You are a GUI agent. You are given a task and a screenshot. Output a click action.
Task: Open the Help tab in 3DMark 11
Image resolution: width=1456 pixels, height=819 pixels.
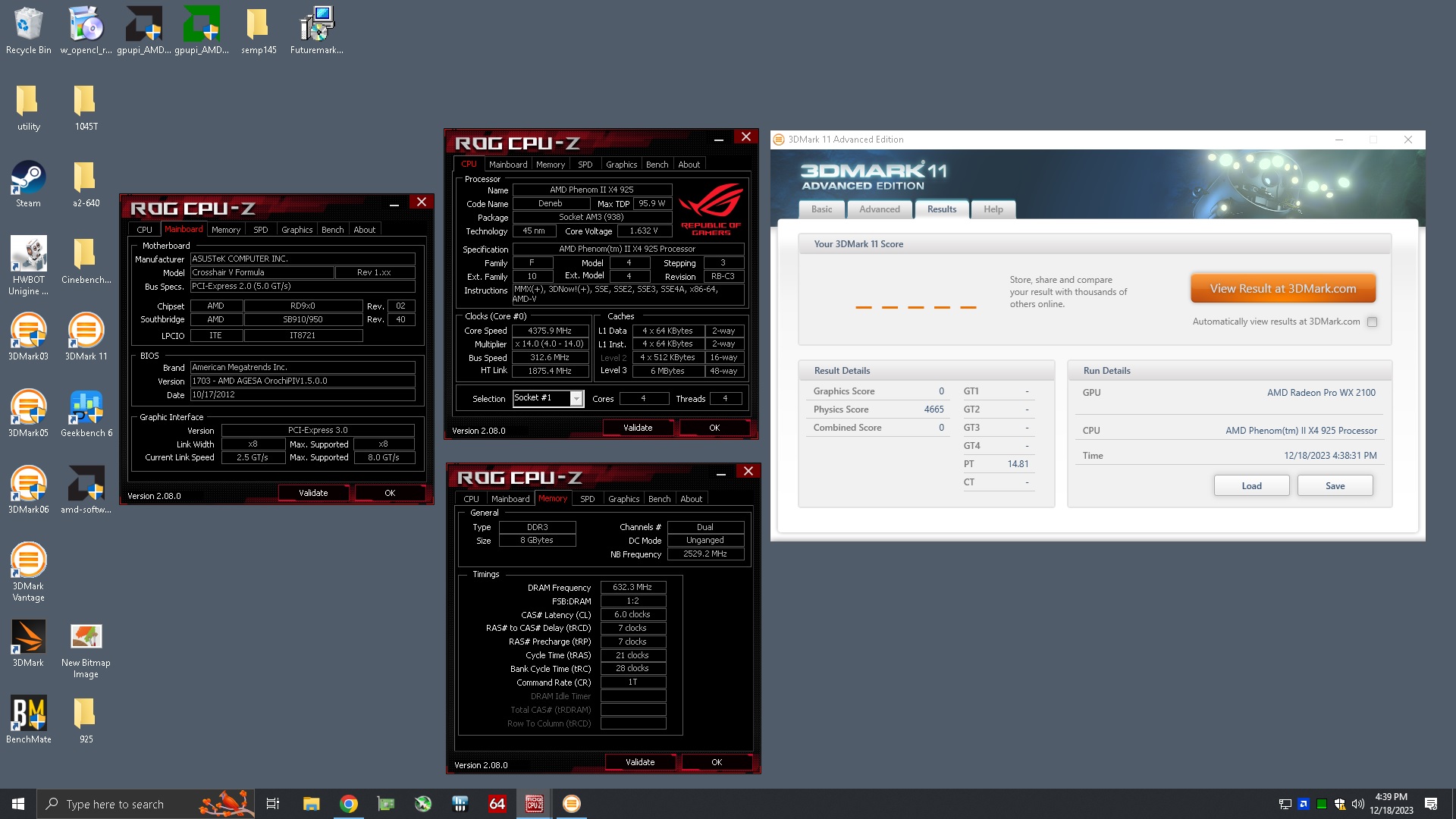(x=993, y=209)
